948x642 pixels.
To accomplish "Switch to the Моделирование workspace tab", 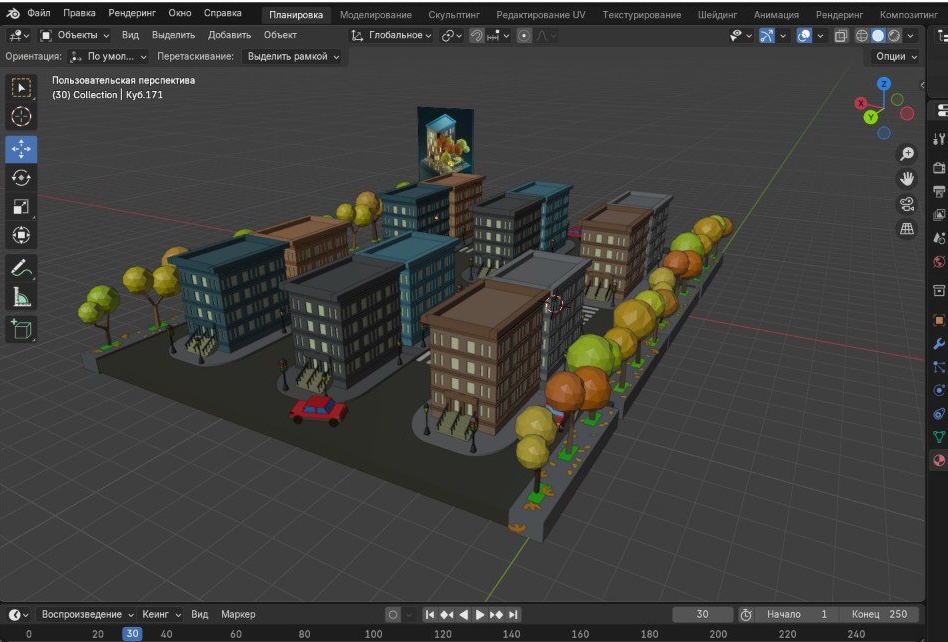I will point(376,15).
